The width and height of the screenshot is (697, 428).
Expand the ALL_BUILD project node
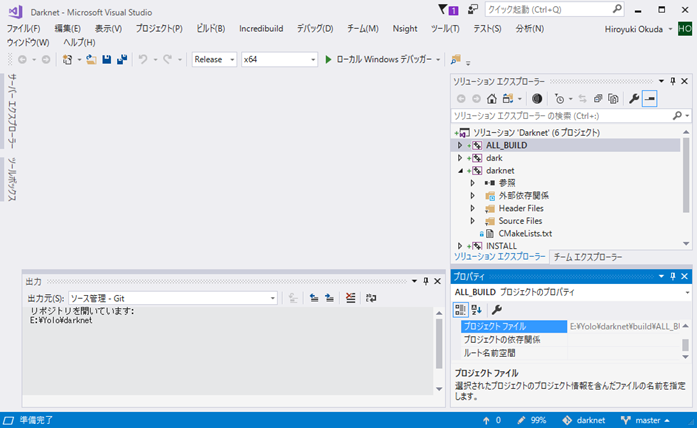pyautogui.click(x=460, y=145)
